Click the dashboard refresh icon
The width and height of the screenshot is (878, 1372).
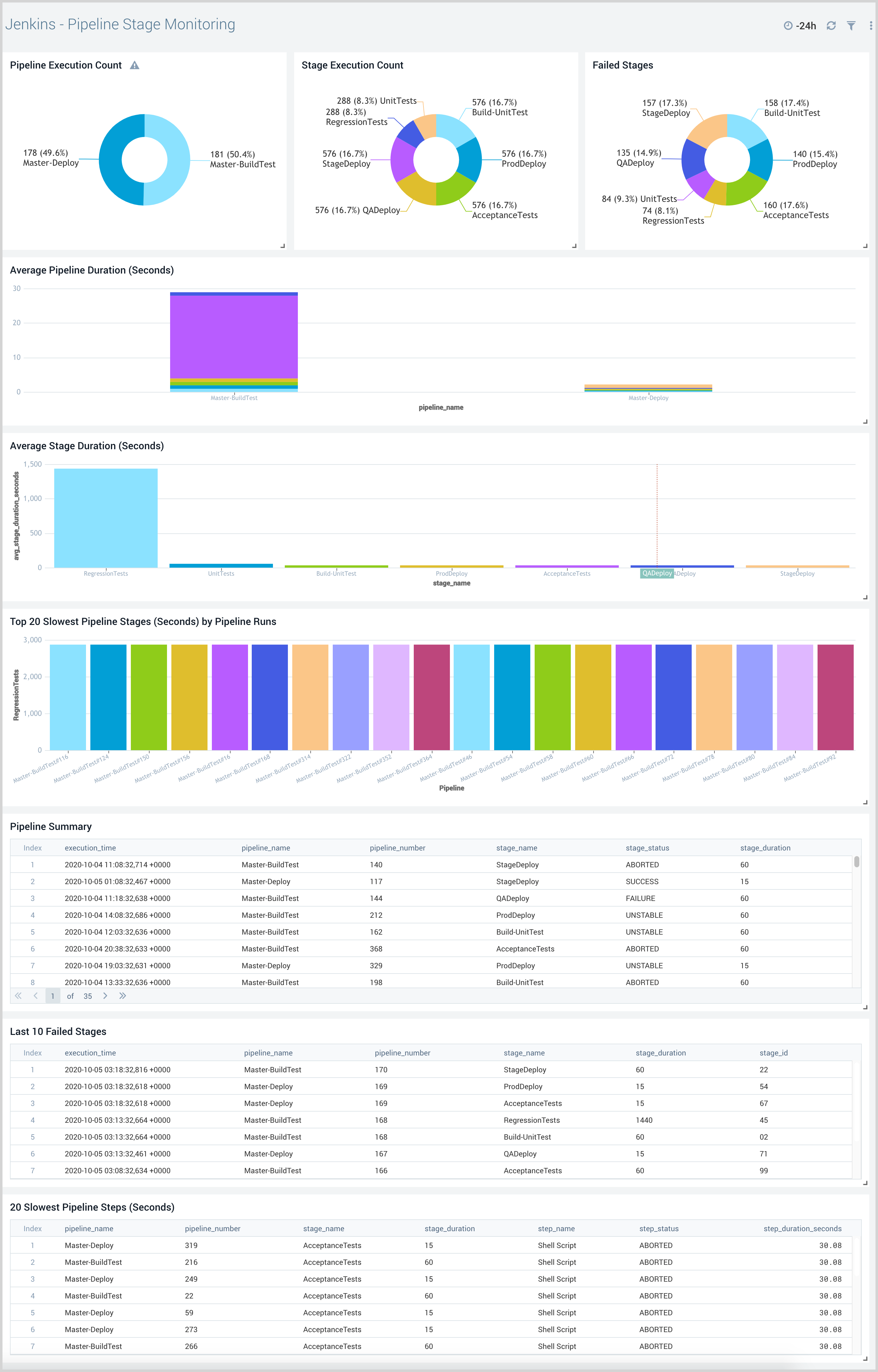click(x=831, y=26)
